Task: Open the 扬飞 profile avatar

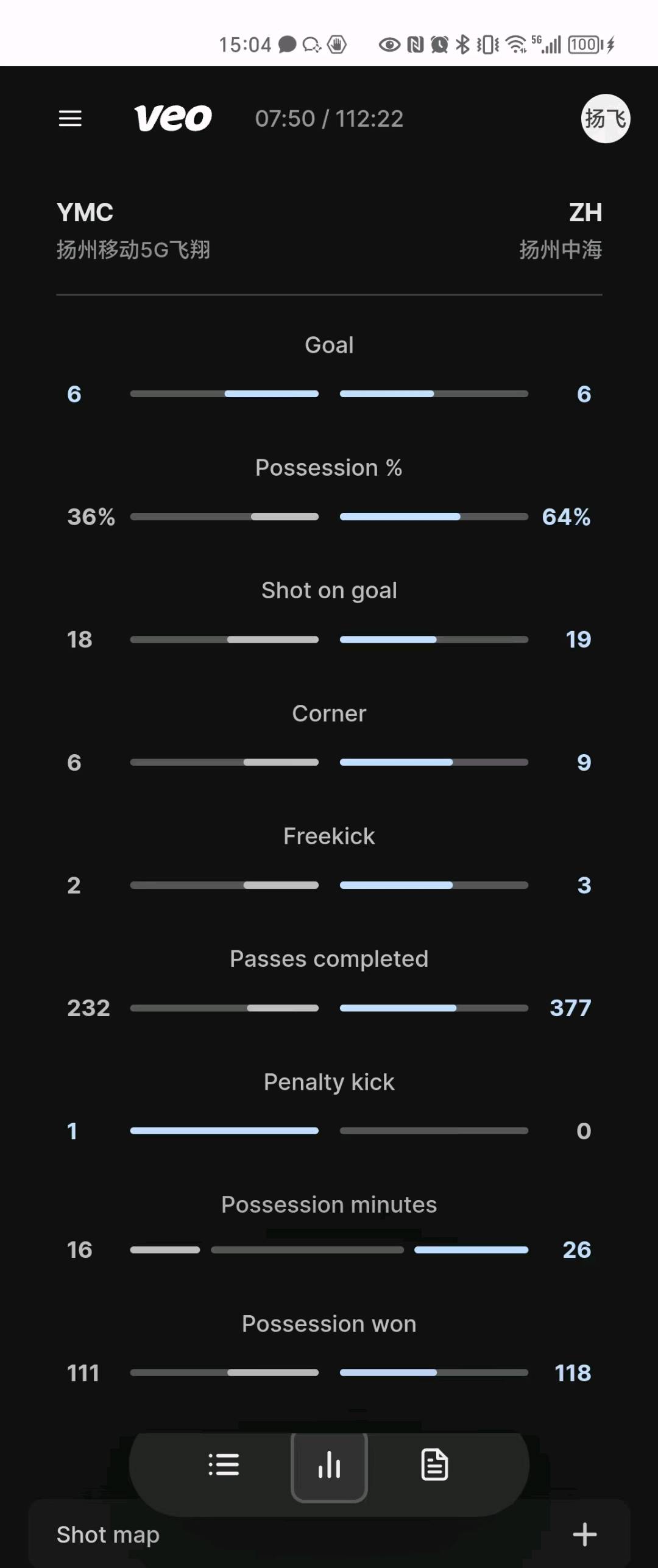Action: point(605,118)
